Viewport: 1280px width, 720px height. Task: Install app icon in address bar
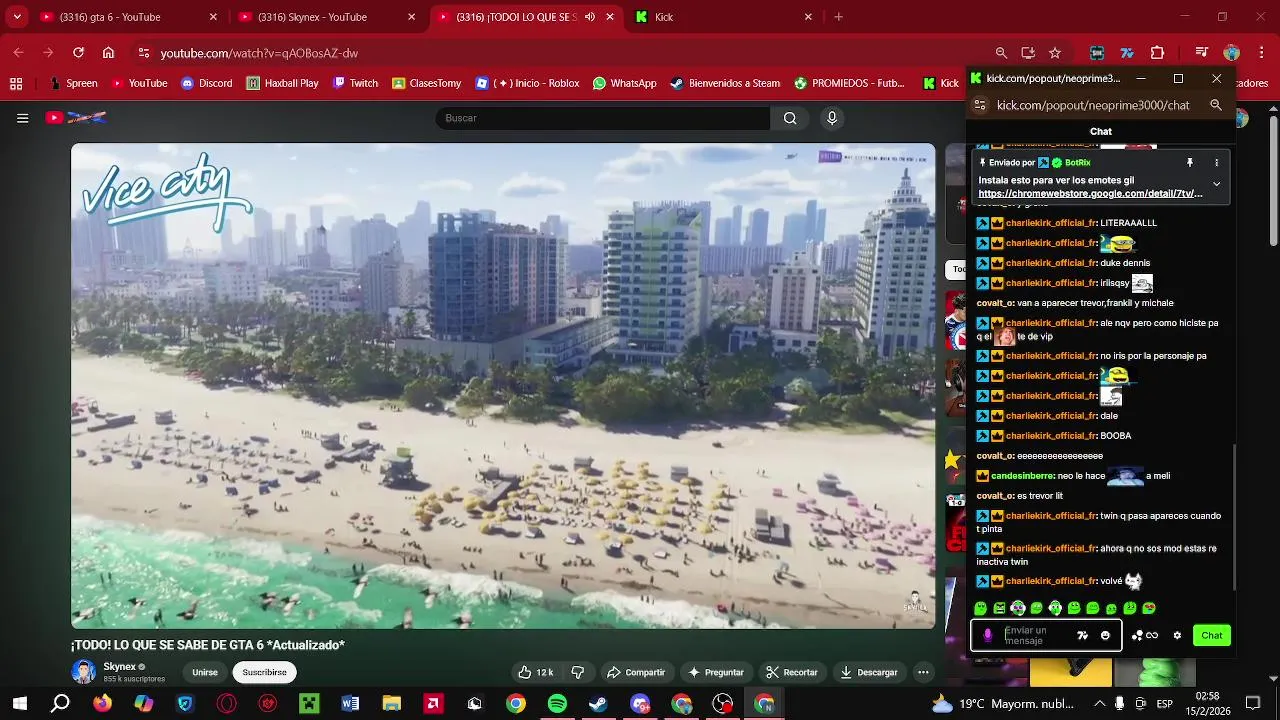(1028, 53)
